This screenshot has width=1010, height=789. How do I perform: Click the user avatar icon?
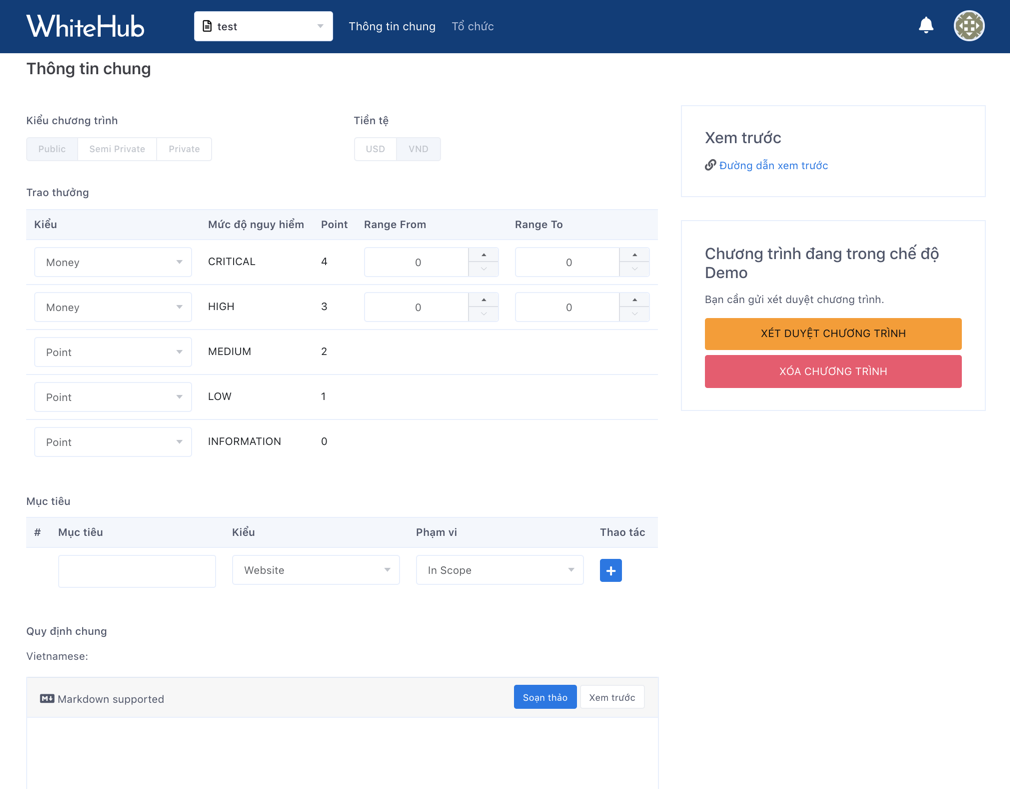tap(968, 25)
